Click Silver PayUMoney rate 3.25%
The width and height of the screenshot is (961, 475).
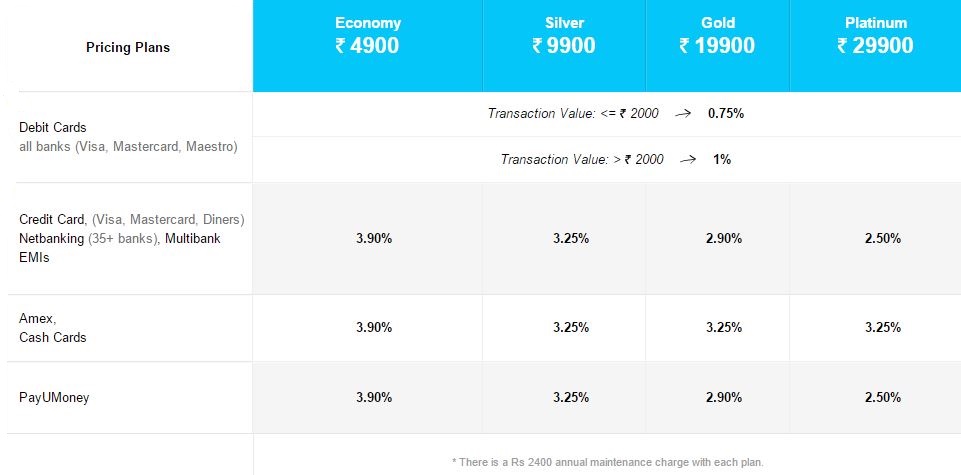571,397
